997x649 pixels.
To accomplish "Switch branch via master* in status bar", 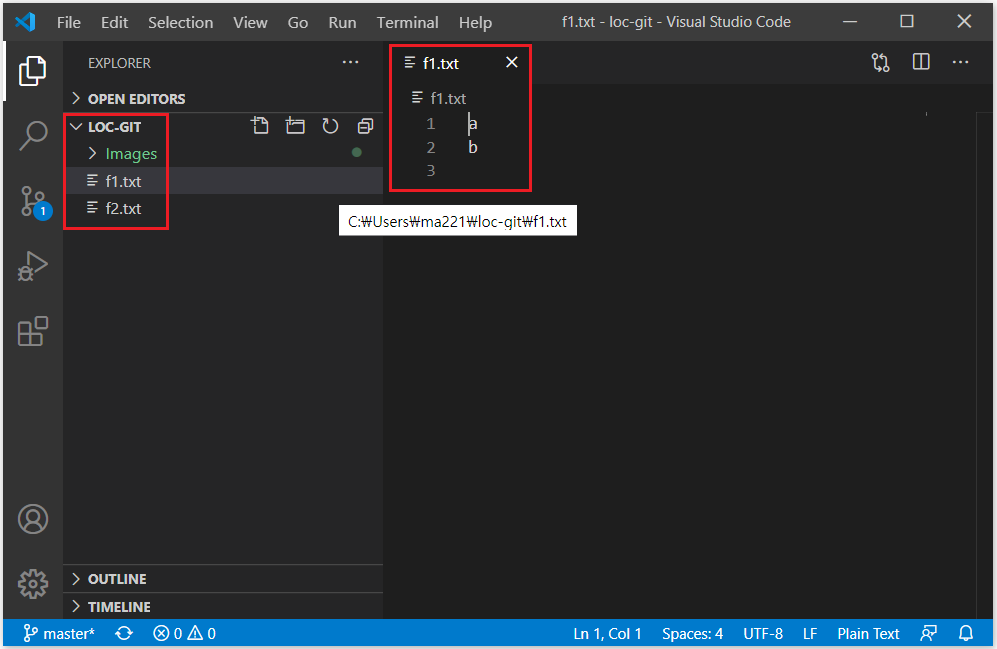I will coord(58,633).
